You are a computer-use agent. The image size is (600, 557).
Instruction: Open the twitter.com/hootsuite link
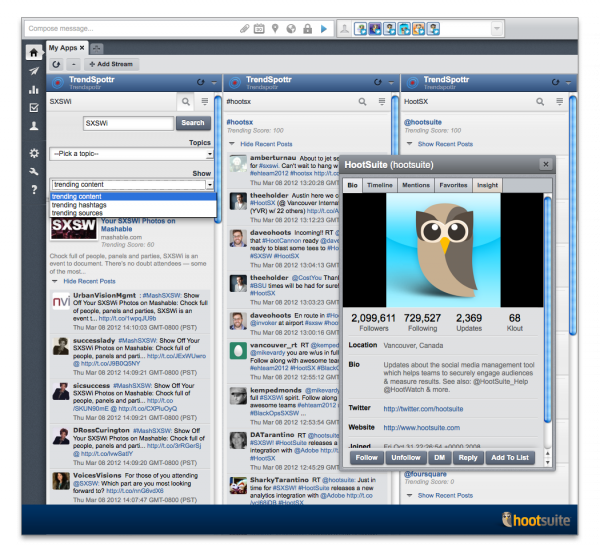(423, 409)
